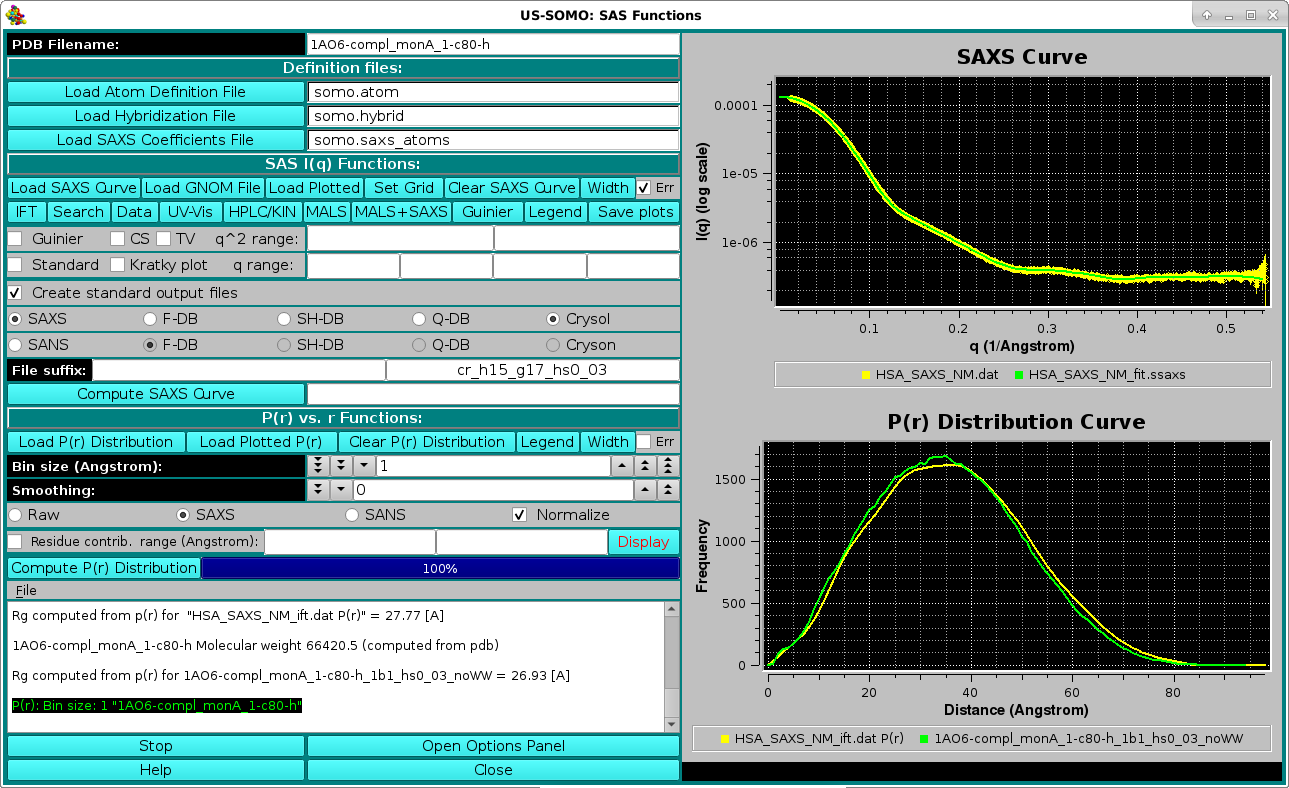
Task: Select the SANS radio below SAXS in I(q)
Action: coord(15,345)
